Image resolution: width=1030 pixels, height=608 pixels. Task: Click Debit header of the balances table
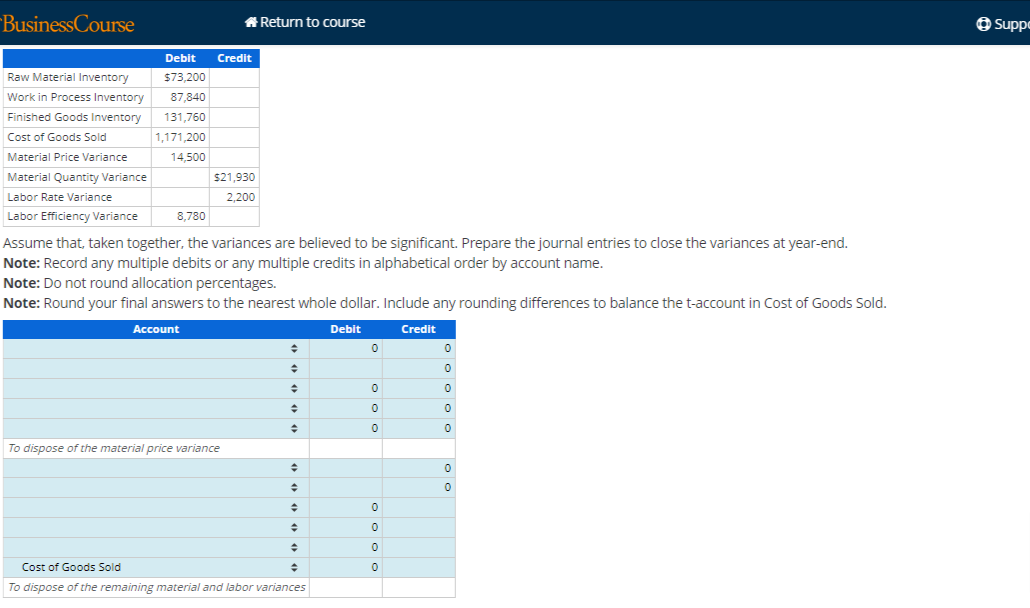tap(180, 58)
